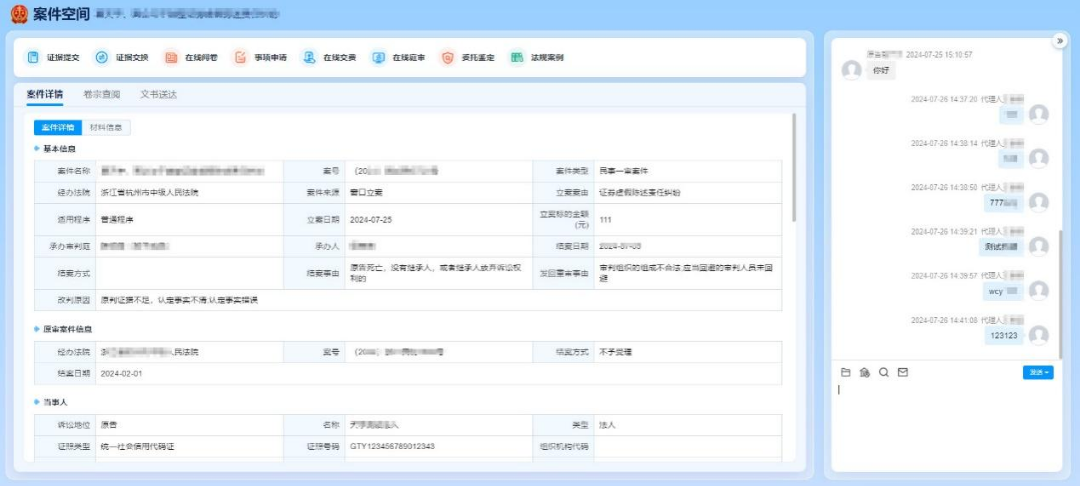Click the 不予受理 closing method value

click(615, 352)
